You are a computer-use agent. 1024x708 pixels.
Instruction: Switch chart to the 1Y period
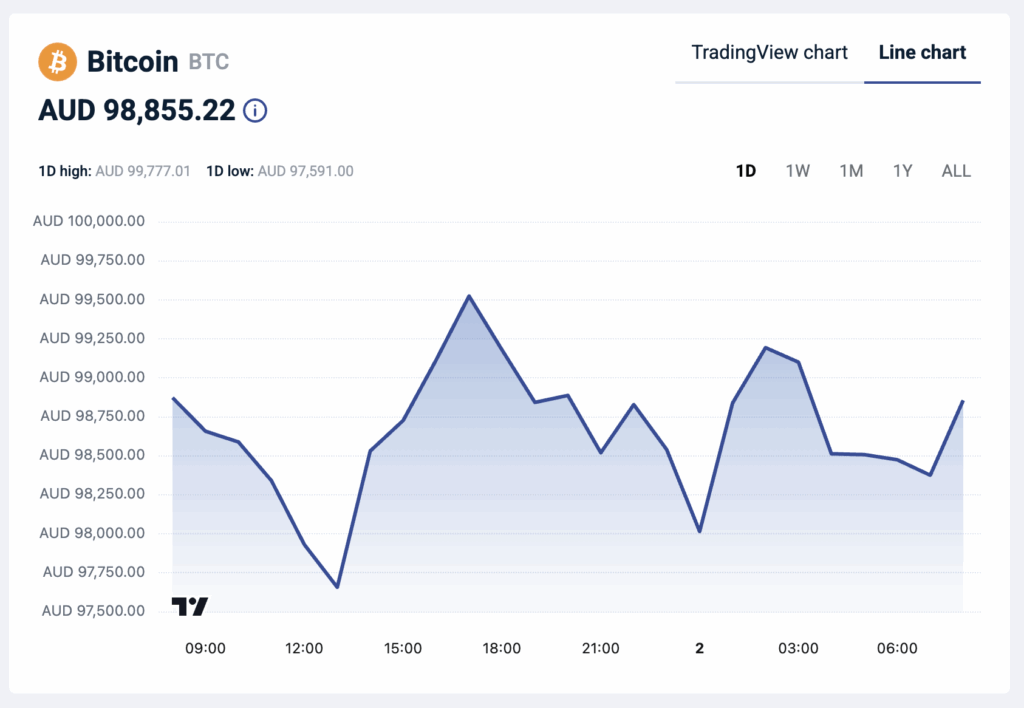(902, 170)
